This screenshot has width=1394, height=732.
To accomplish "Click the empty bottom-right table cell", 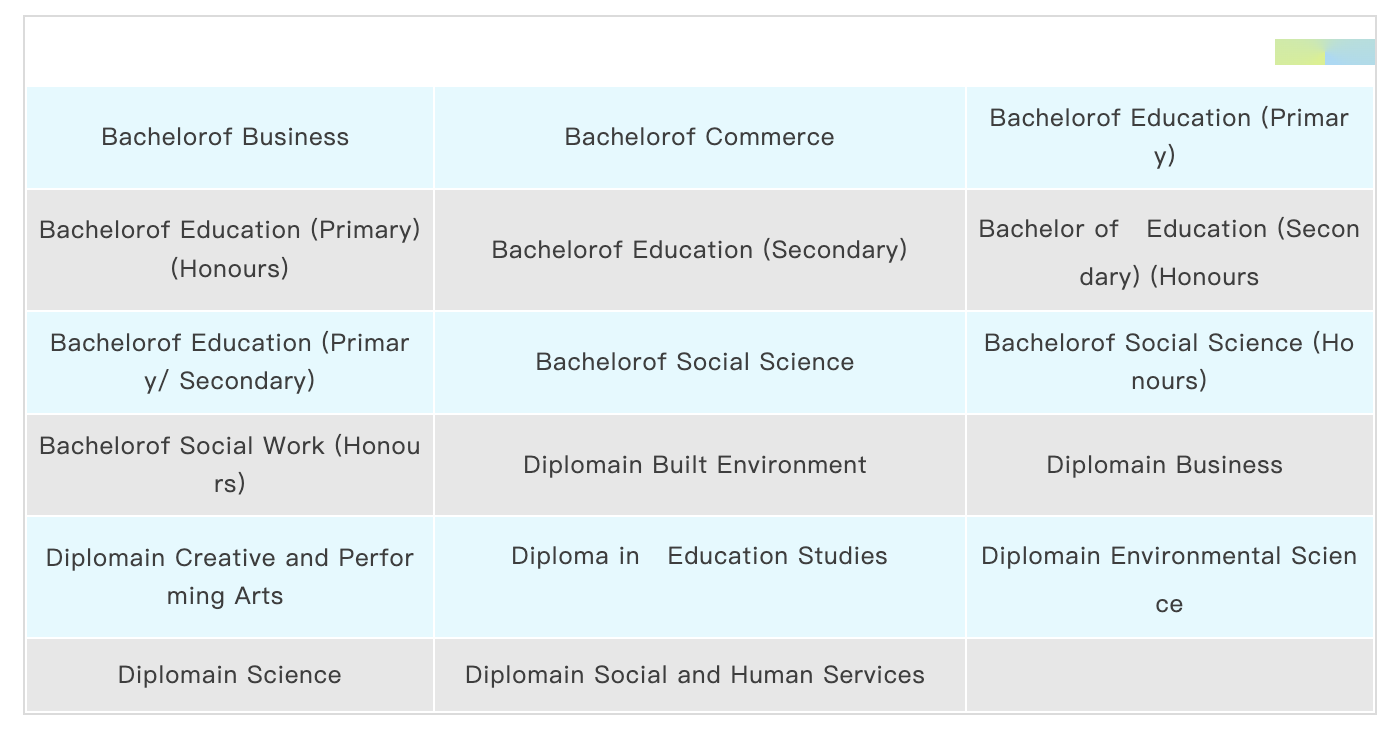I will (1168, 675).
